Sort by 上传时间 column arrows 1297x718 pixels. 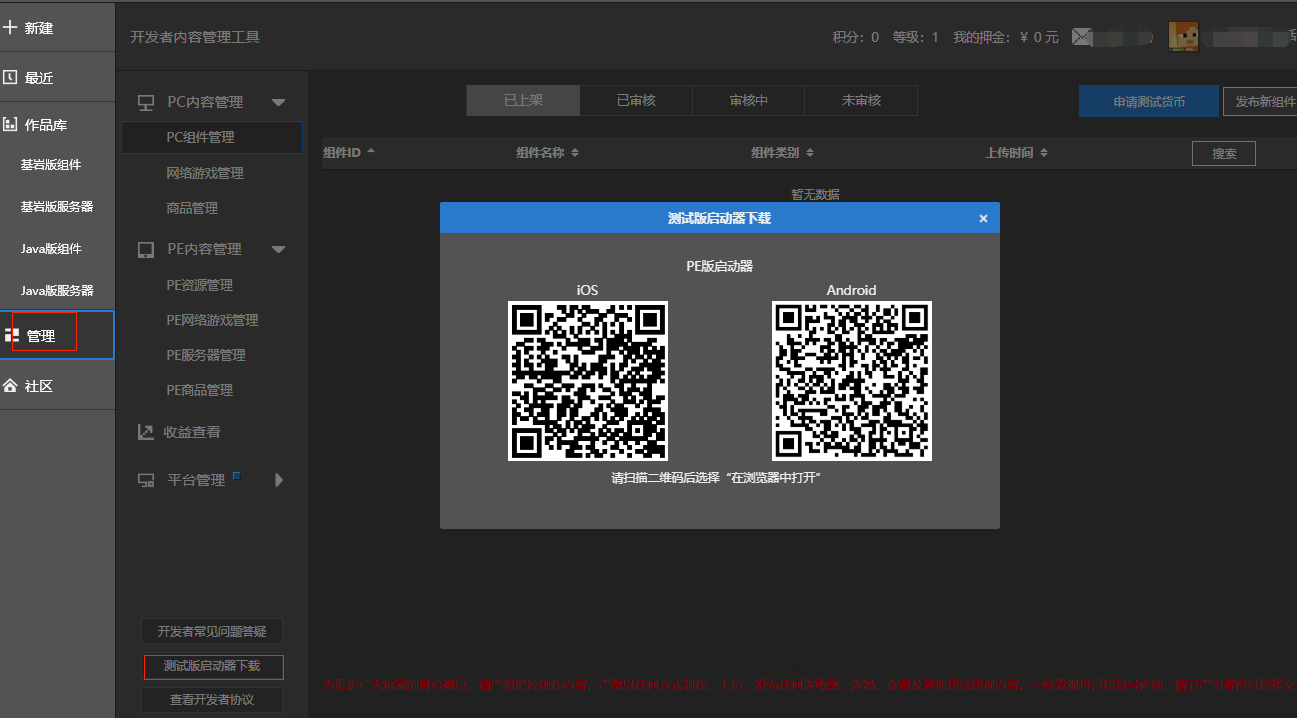click(x=1044, y=153)
